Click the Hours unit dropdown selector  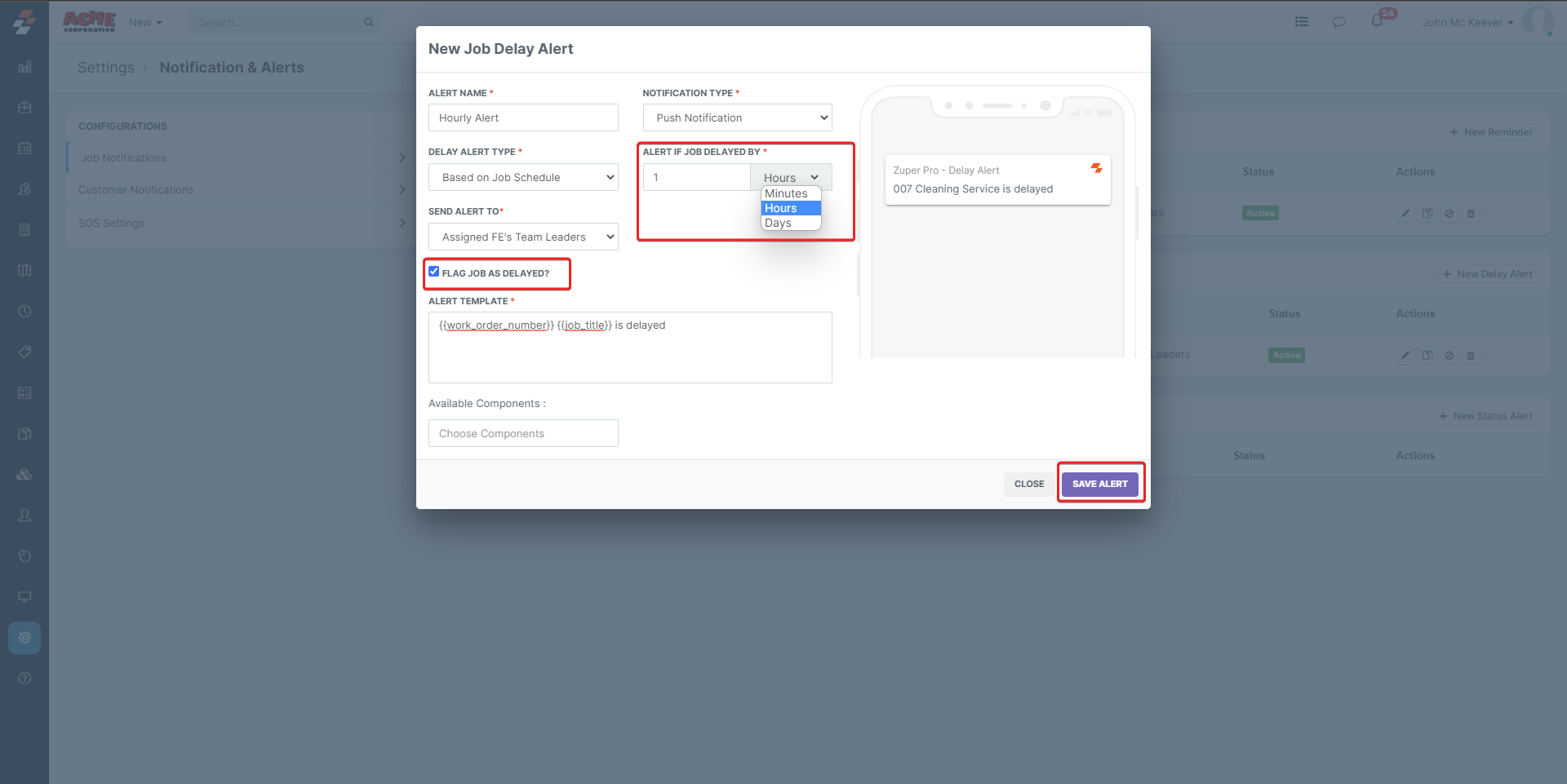[x=791, y=177]
